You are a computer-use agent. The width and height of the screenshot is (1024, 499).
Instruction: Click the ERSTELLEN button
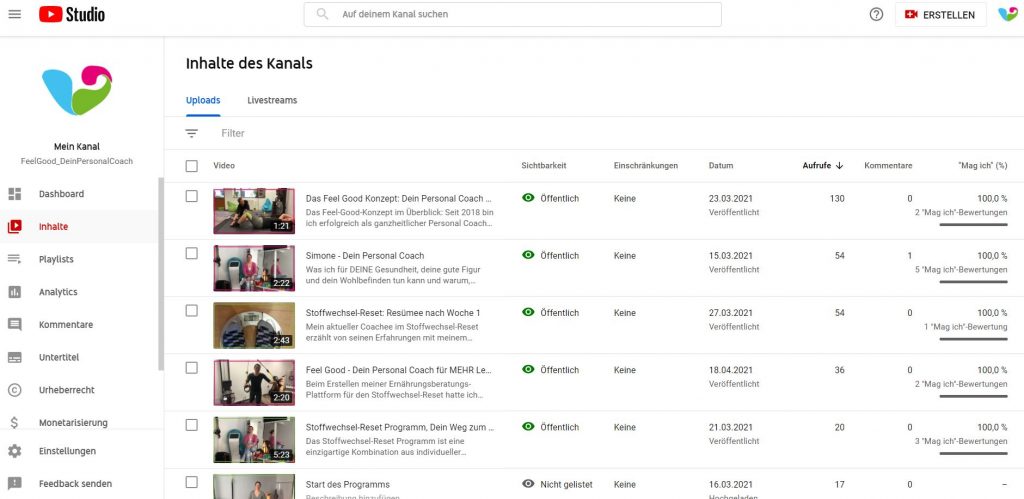[x=940, y=15]
